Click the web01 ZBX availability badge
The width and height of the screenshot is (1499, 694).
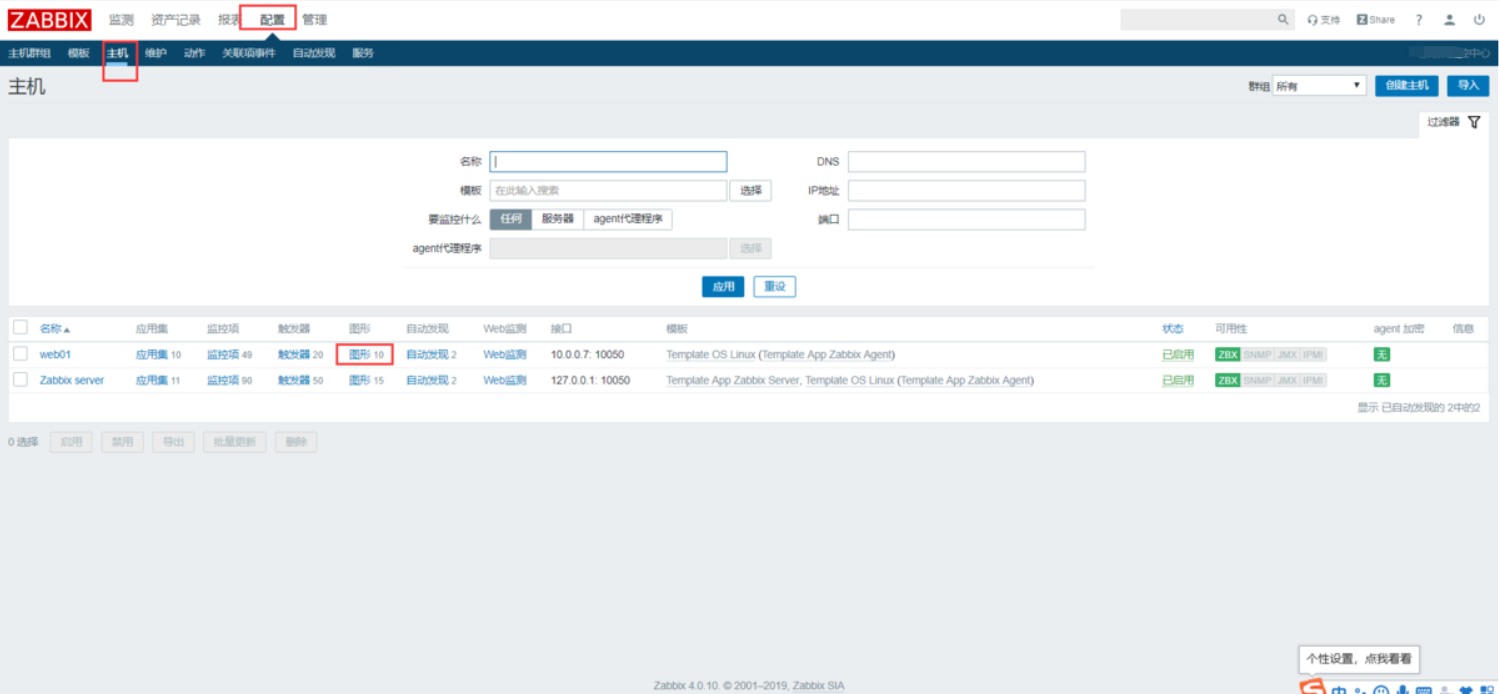pos(1227,355)
